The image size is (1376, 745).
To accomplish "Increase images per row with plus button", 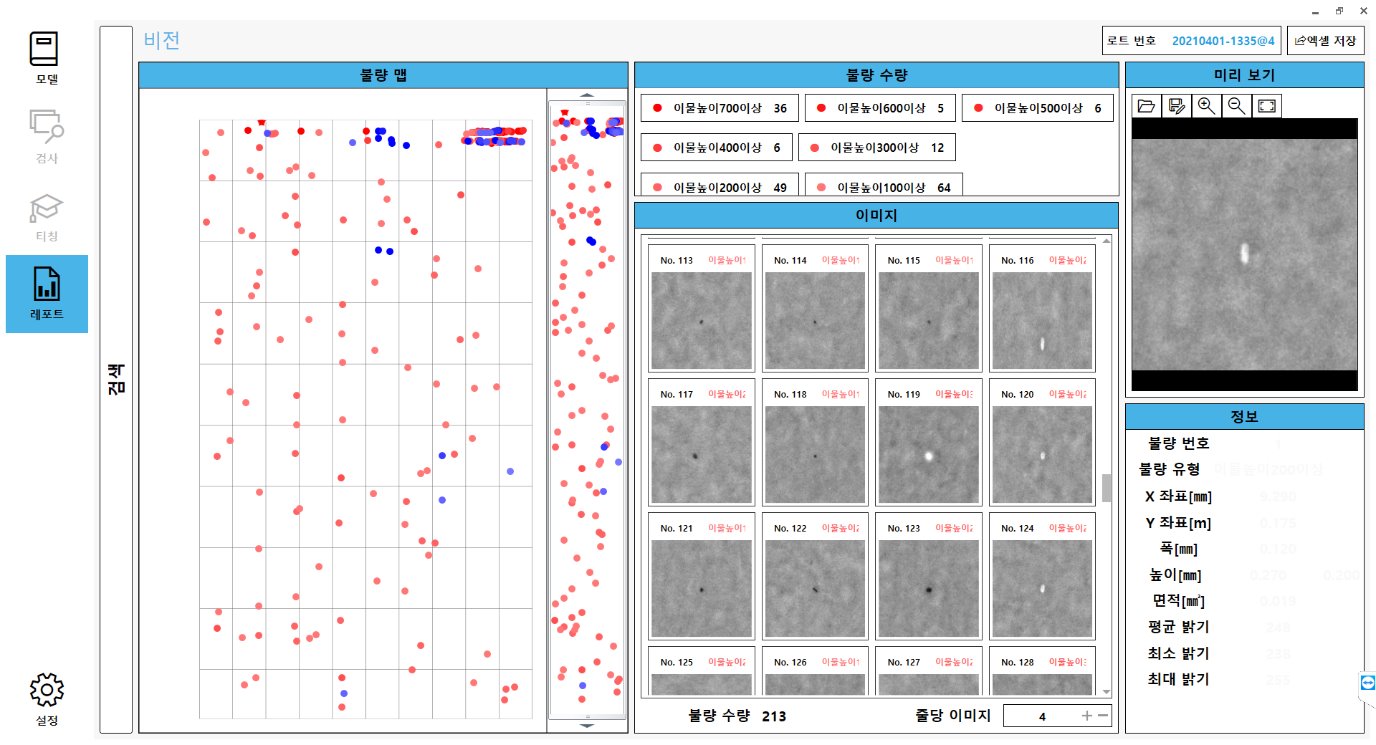I will pyautogui.click(x=1086, y=716).
